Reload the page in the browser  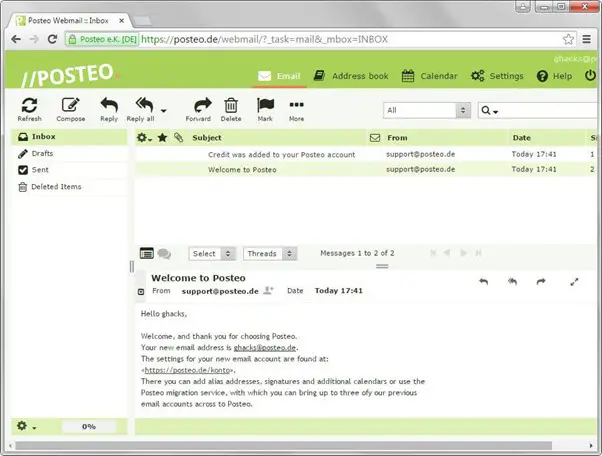pyautogui.click(x=52, y=39)
